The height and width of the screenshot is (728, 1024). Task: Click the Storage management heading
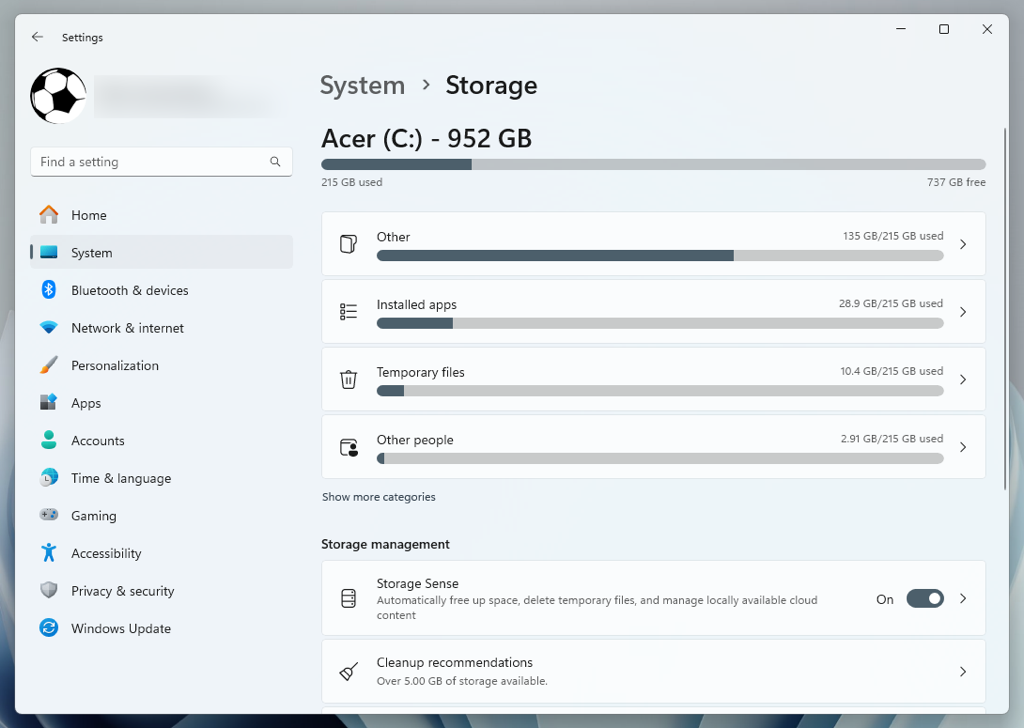click(x=385, y=545)
